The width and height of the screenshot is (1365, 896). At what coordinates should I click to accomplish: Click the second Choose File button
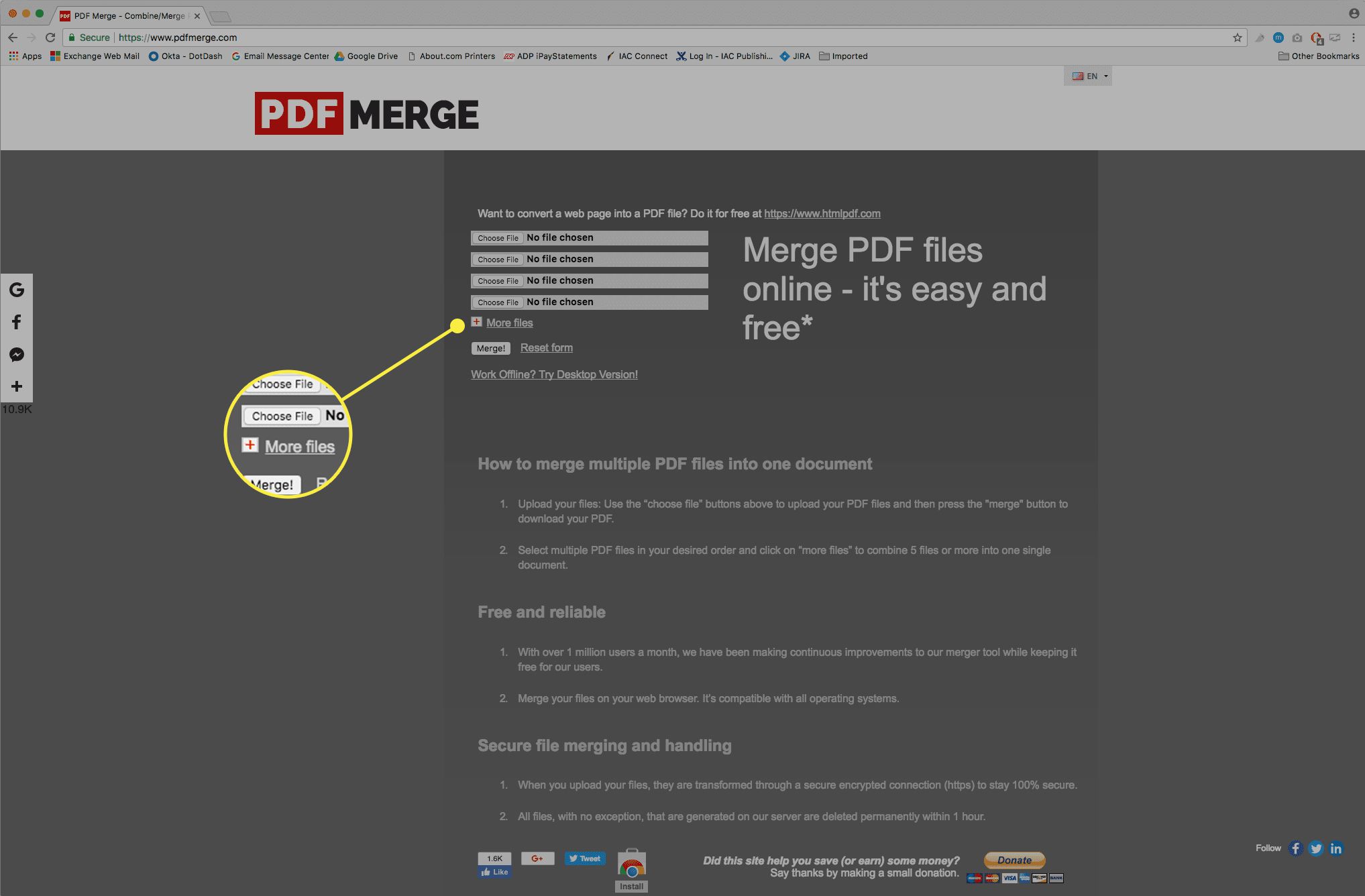point(498,258)
